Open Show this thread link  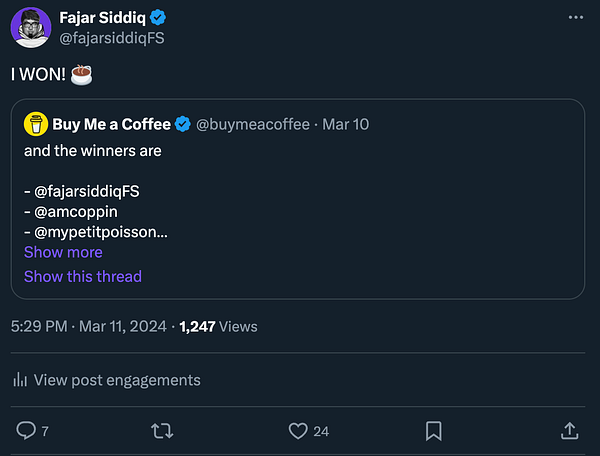point(83,276)
